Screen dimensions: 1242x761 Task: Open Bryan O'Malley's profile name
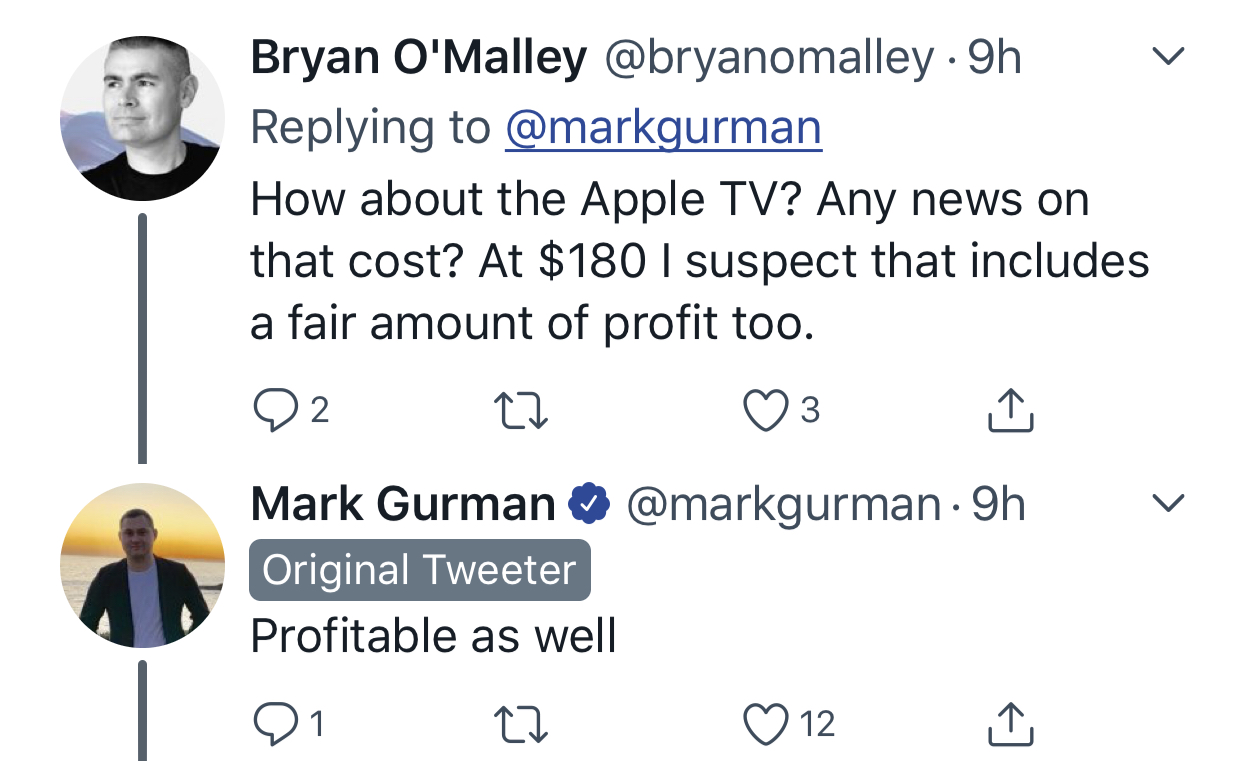pyautogui.click(x=418, y=58)
